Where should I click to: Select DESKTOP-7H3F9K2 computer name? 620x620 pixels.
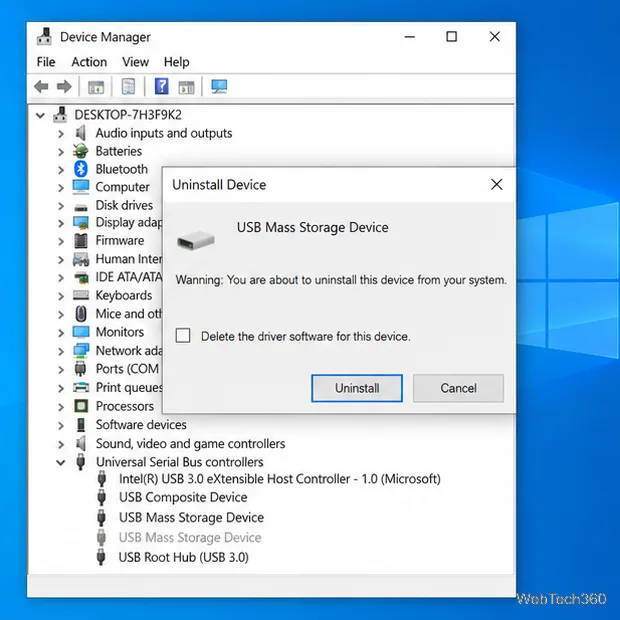tap(128, 115)
